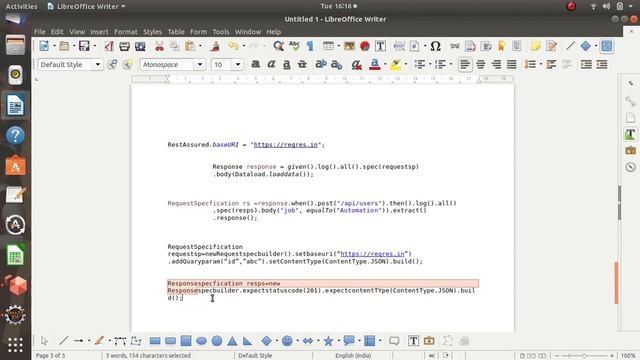Viewport: 640px width, 360px height.
Task: Adjust the zoom slider
Action: point(584,356)
